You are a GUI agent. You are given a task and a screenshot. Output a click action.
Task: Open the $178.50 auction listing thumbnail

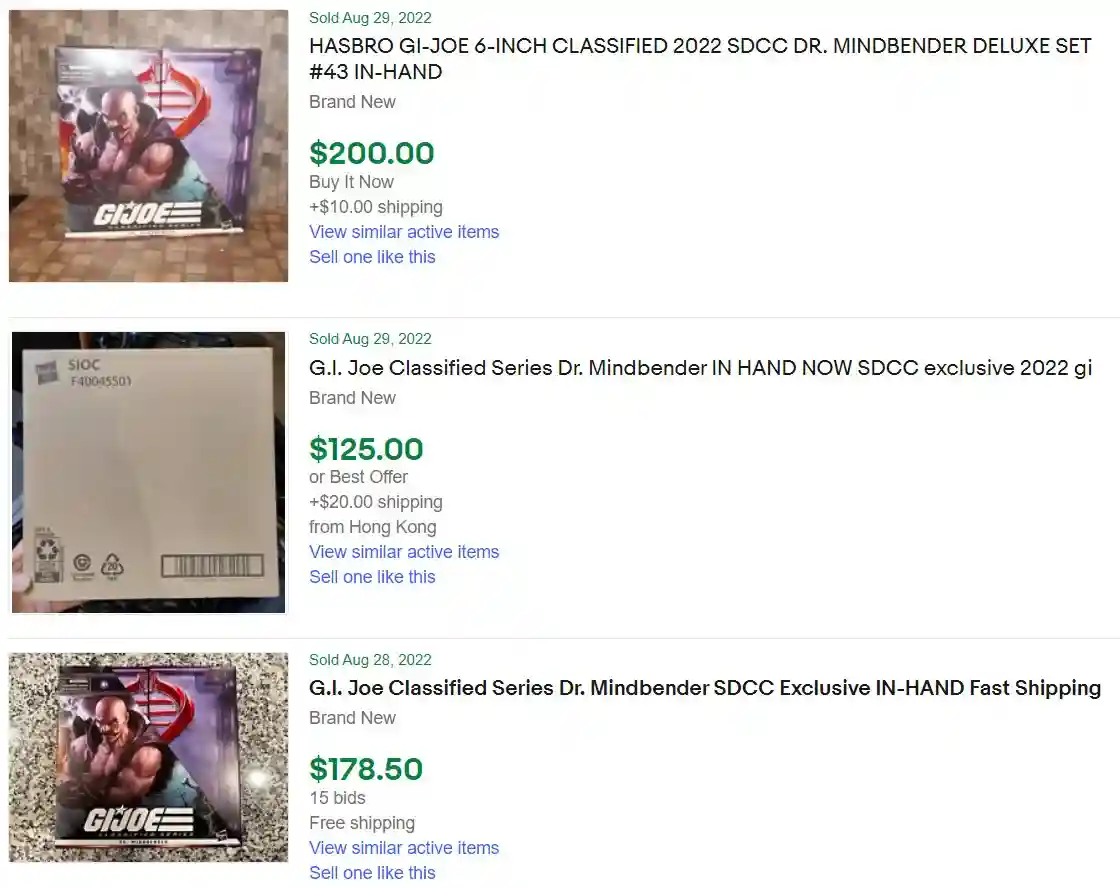(149, 757)
